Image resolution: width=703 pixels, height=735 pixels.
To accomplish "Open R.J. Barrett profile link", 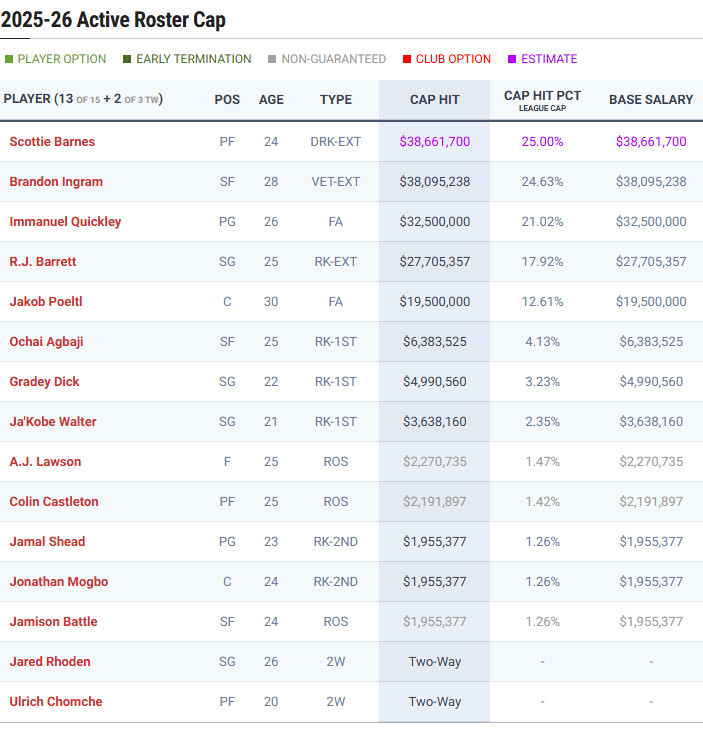I will pyautogui.click(x=43, y=262).
